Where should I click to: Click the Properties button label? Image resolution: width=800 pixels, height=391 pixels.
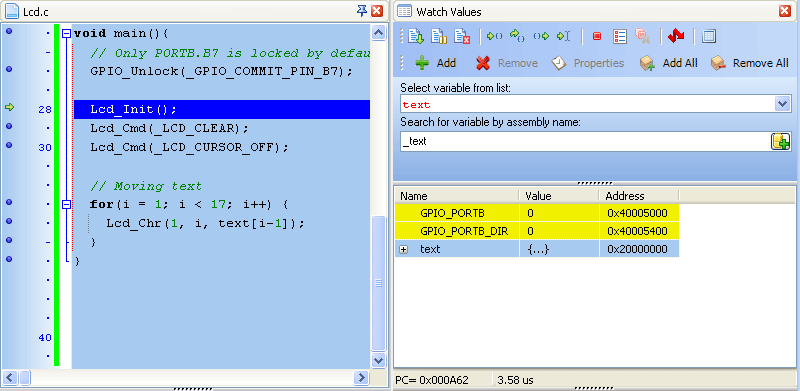(x=598, y=63)
